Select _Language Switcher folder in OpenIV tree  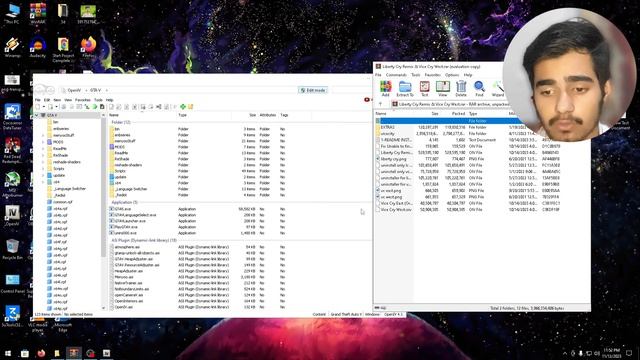click(x=67, y=189)
